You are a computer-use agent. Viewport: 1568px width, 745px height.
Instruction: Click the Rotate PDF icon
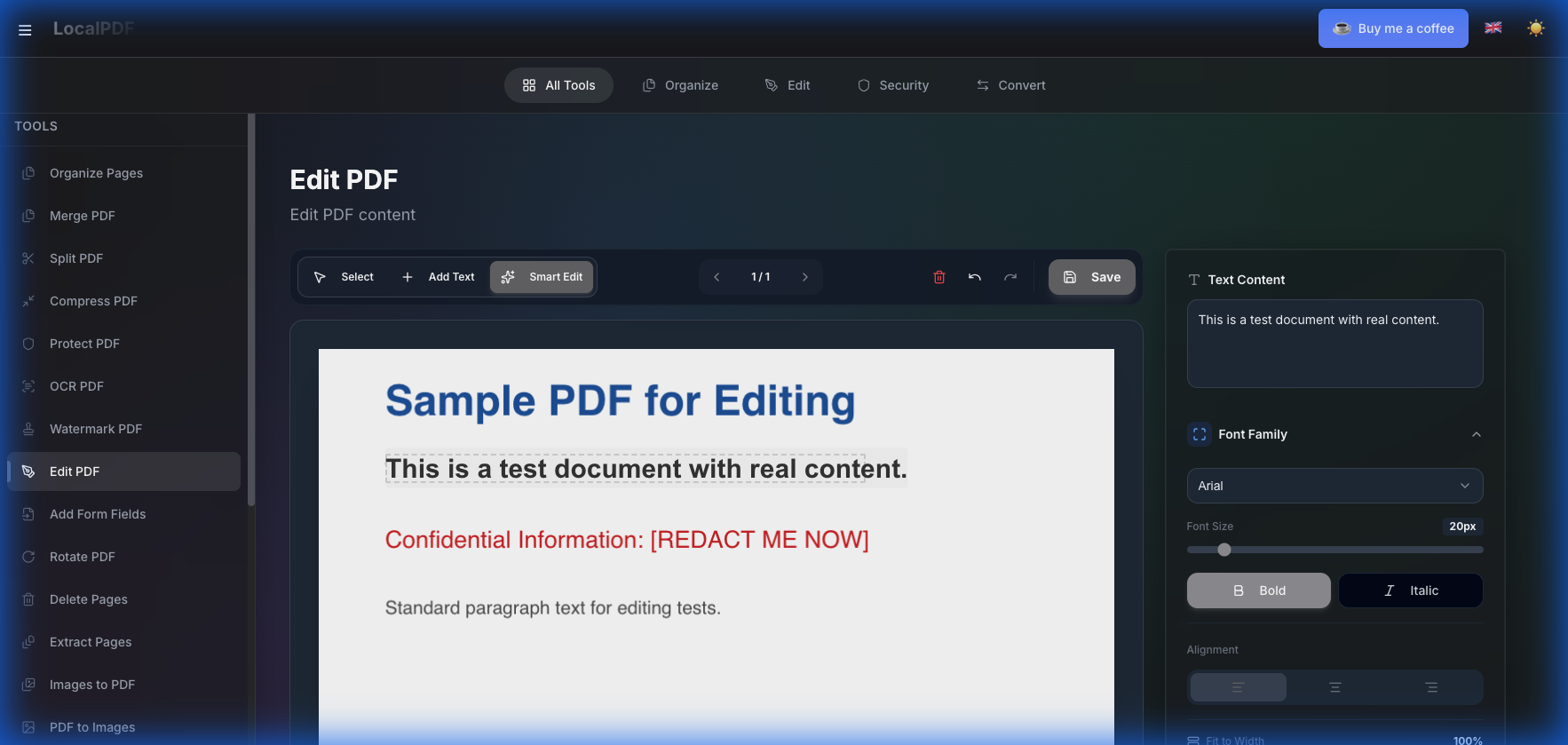28,557
